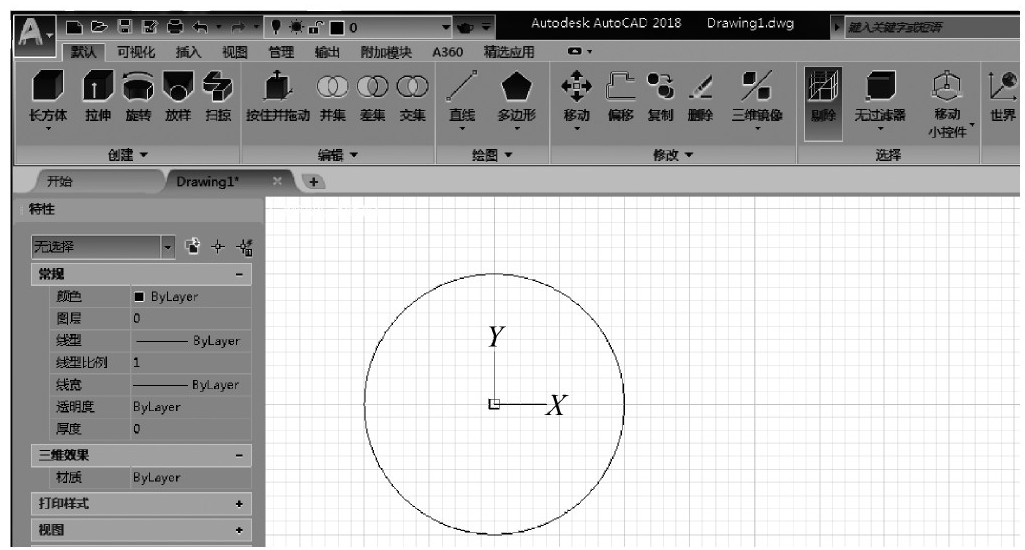
Task: Select the 拉伸 Extrude tool
Action: click(98, 97)
